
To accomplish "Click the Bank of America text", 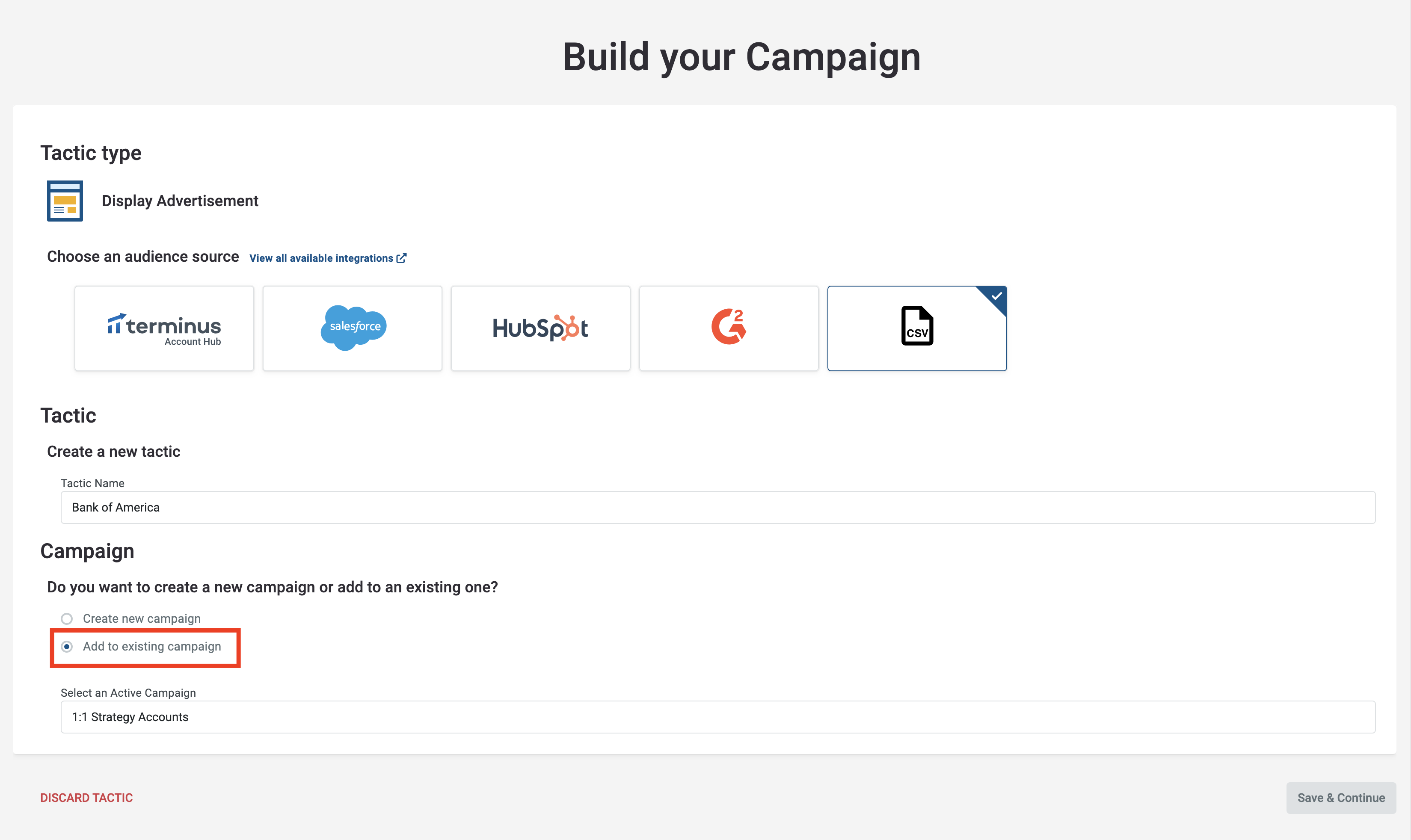I will (116, 508).
